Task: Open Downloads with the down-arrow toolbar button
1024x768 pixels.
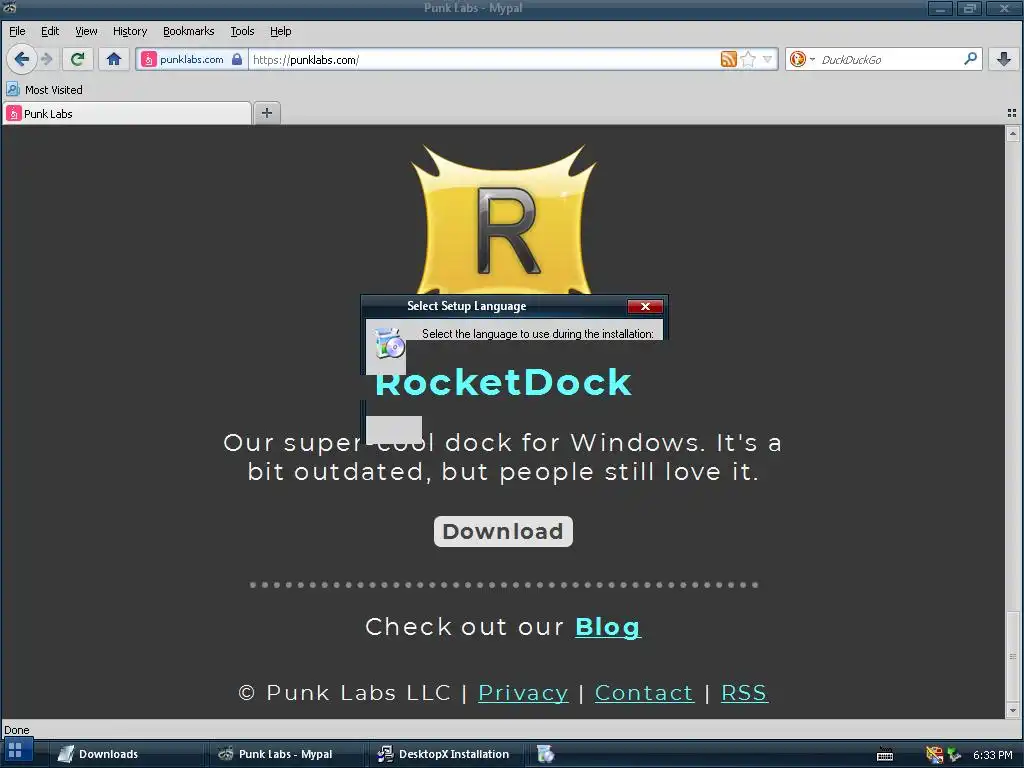Action: [1004, 59]
